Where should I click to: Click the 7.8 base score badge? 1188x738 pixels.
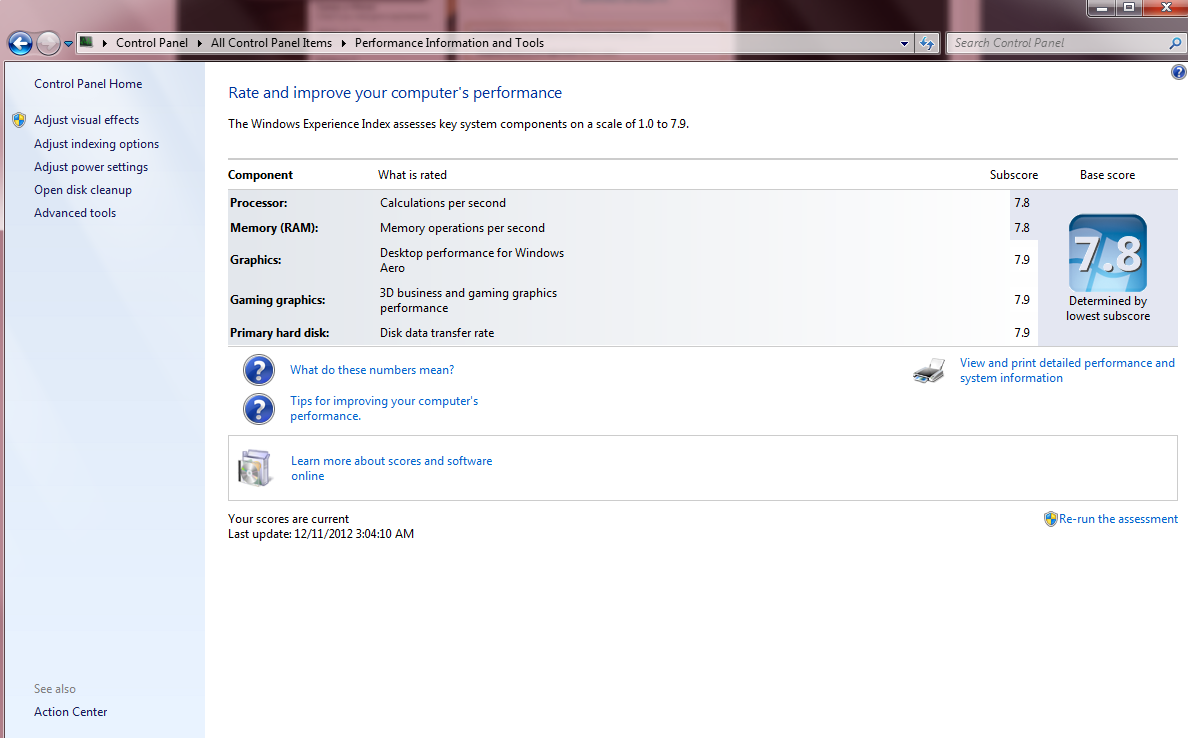tap(1108, 253)
